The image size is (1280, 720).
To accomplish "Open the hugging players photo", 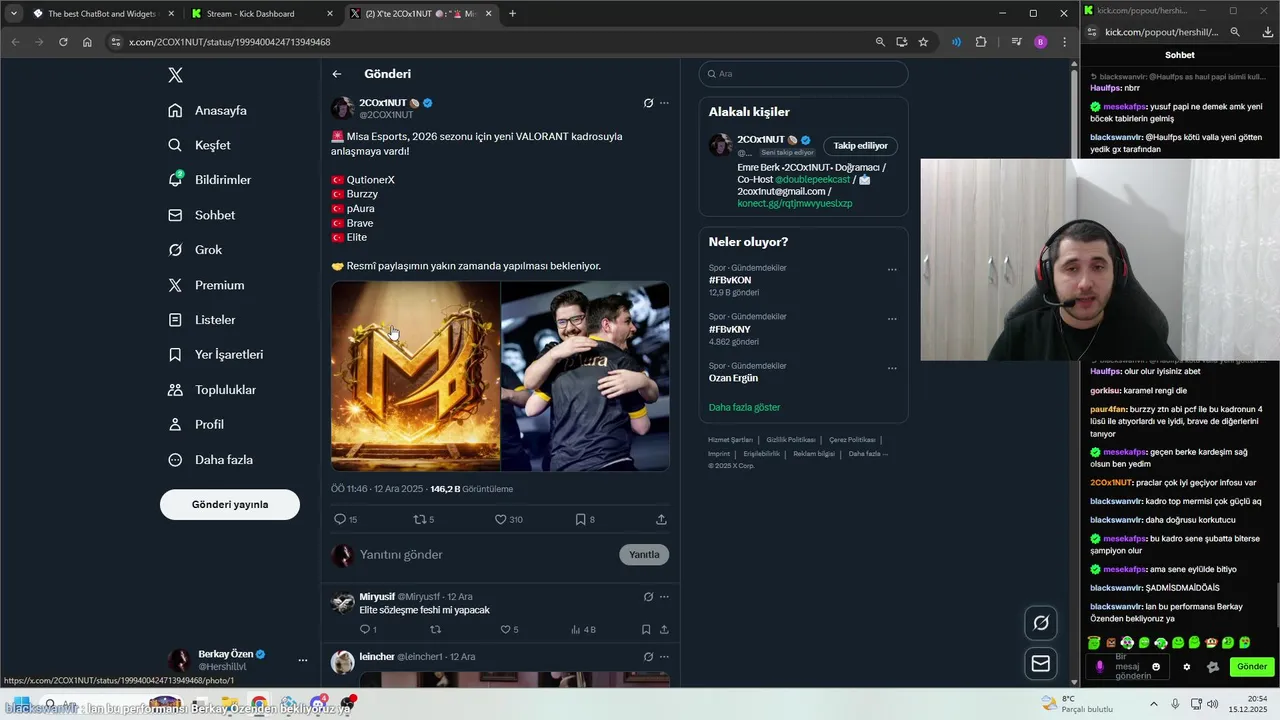I will pos(586,376).
